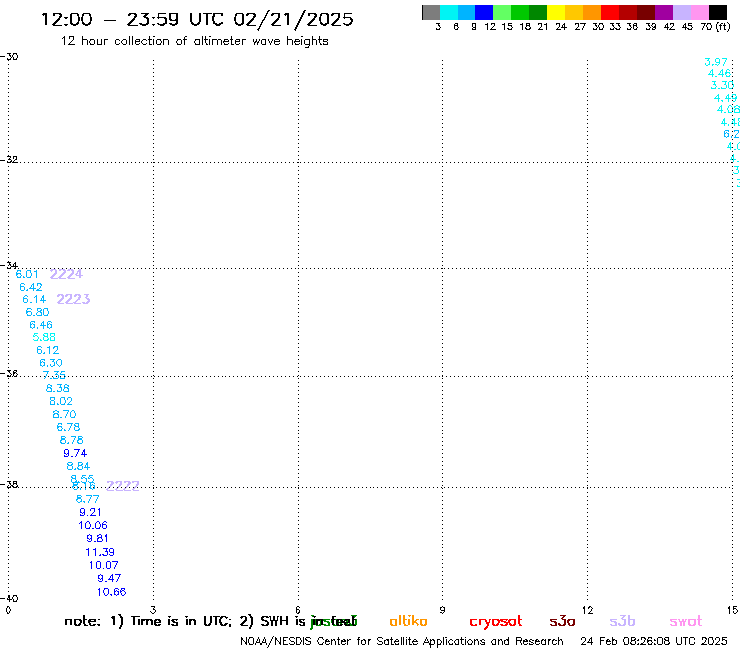Click the 's3b' satellite label
740x650 pixels.
click(x=622, y=621)
